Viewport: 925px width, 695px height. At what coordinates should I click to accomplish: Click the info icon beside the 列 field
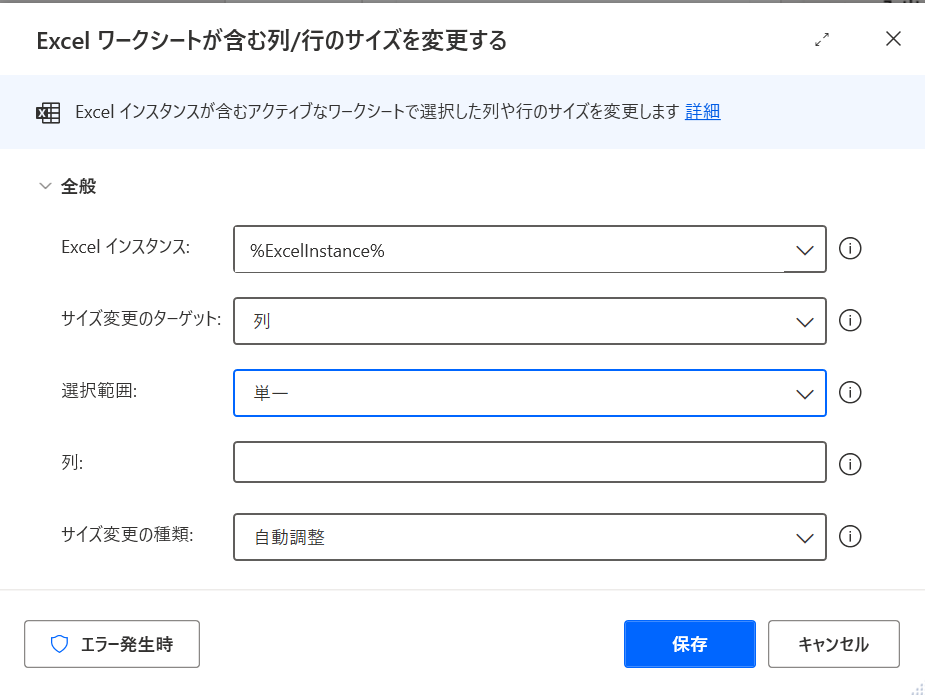pyautogui.click(x=850, y=464)
